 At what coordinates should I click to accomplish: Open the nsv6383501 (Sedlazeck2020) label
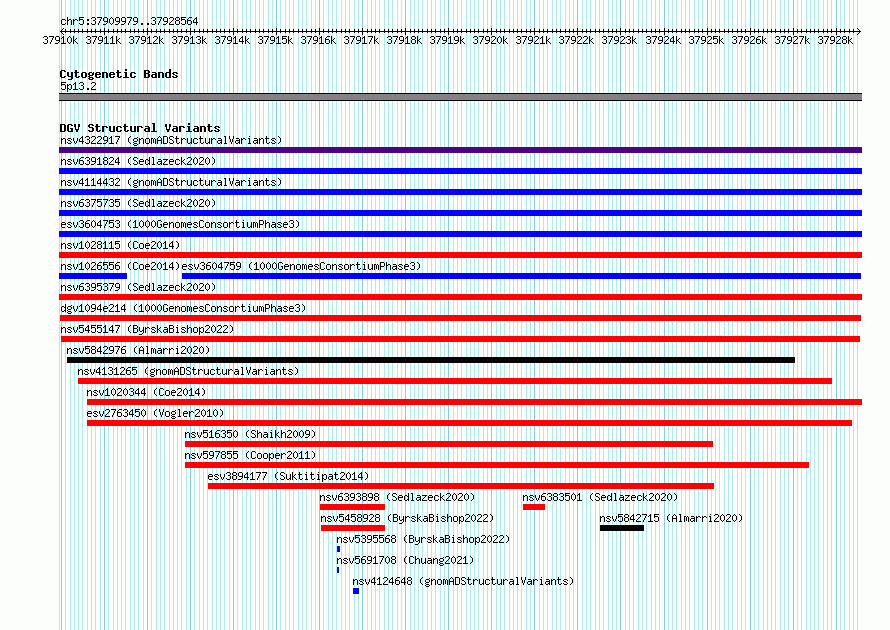click(x=600, y=497)
